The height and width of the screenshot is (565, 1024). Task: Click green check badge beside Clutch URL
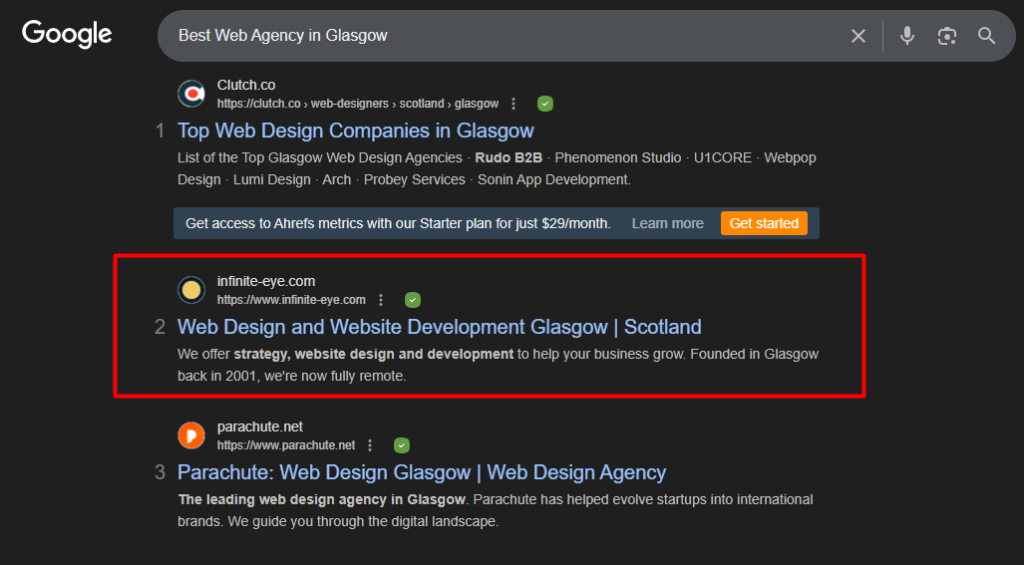click(x=545, y=104)
